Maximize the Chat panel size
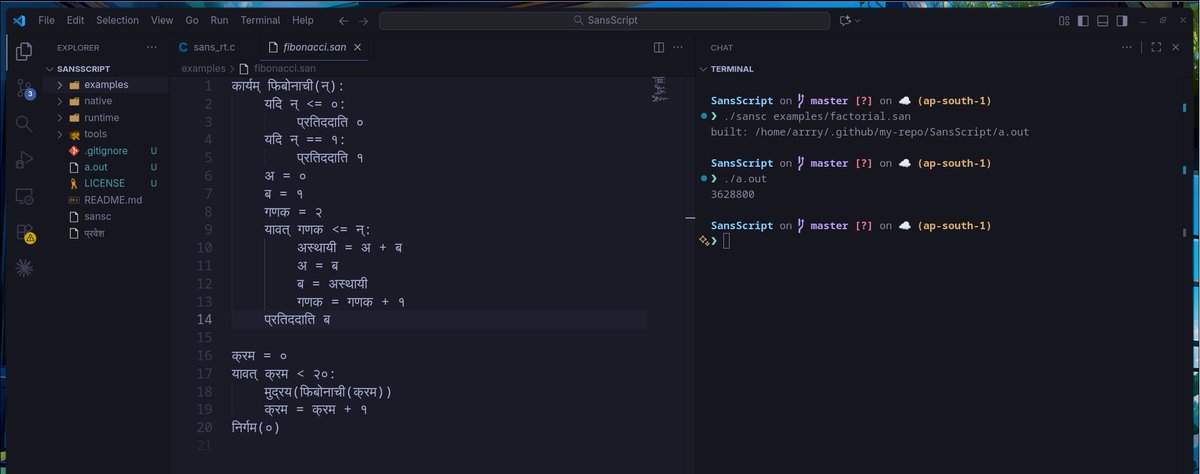The width and height of the screenshot is (1200, 474). point(1156,47)
